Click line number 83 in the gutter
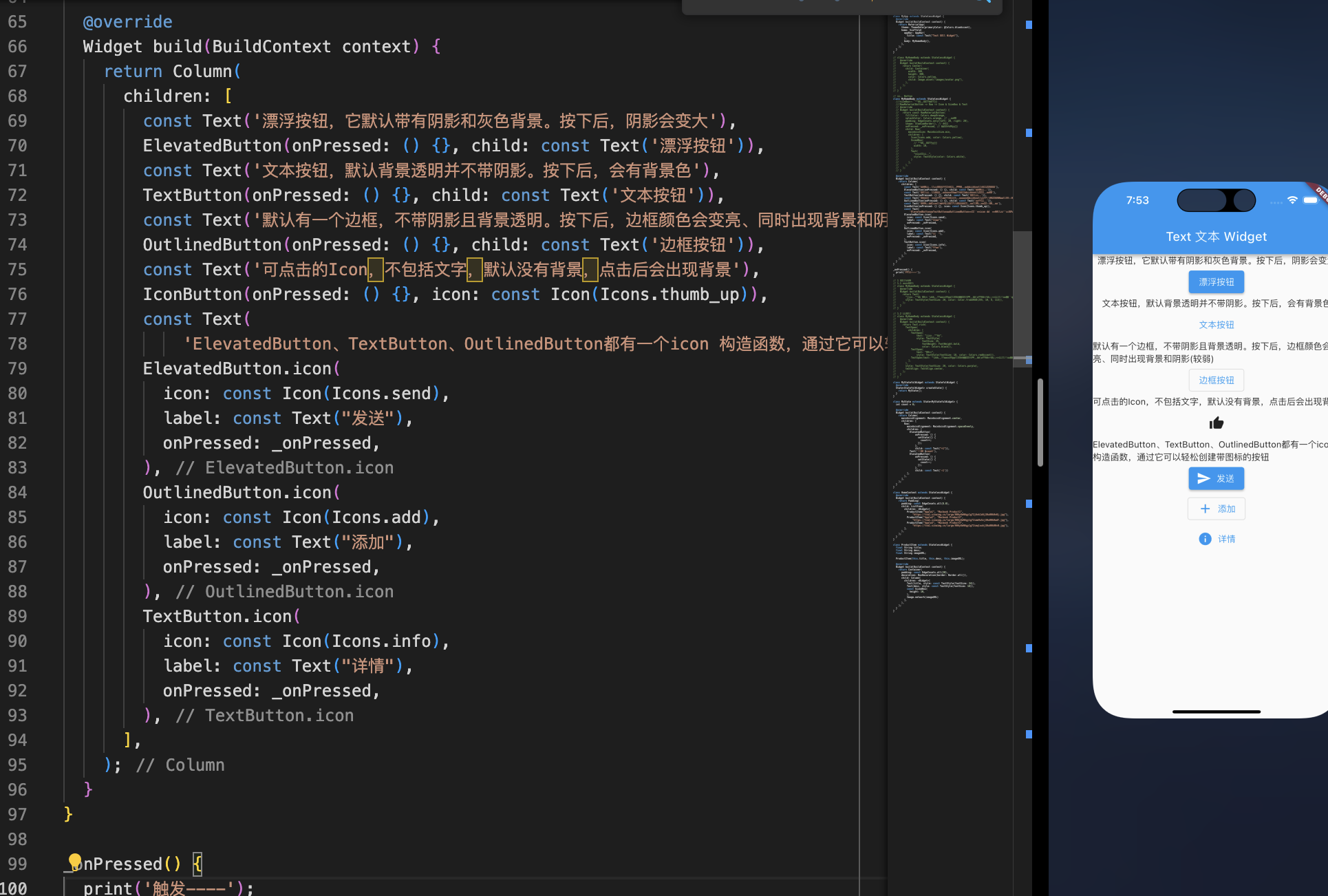 18,468
